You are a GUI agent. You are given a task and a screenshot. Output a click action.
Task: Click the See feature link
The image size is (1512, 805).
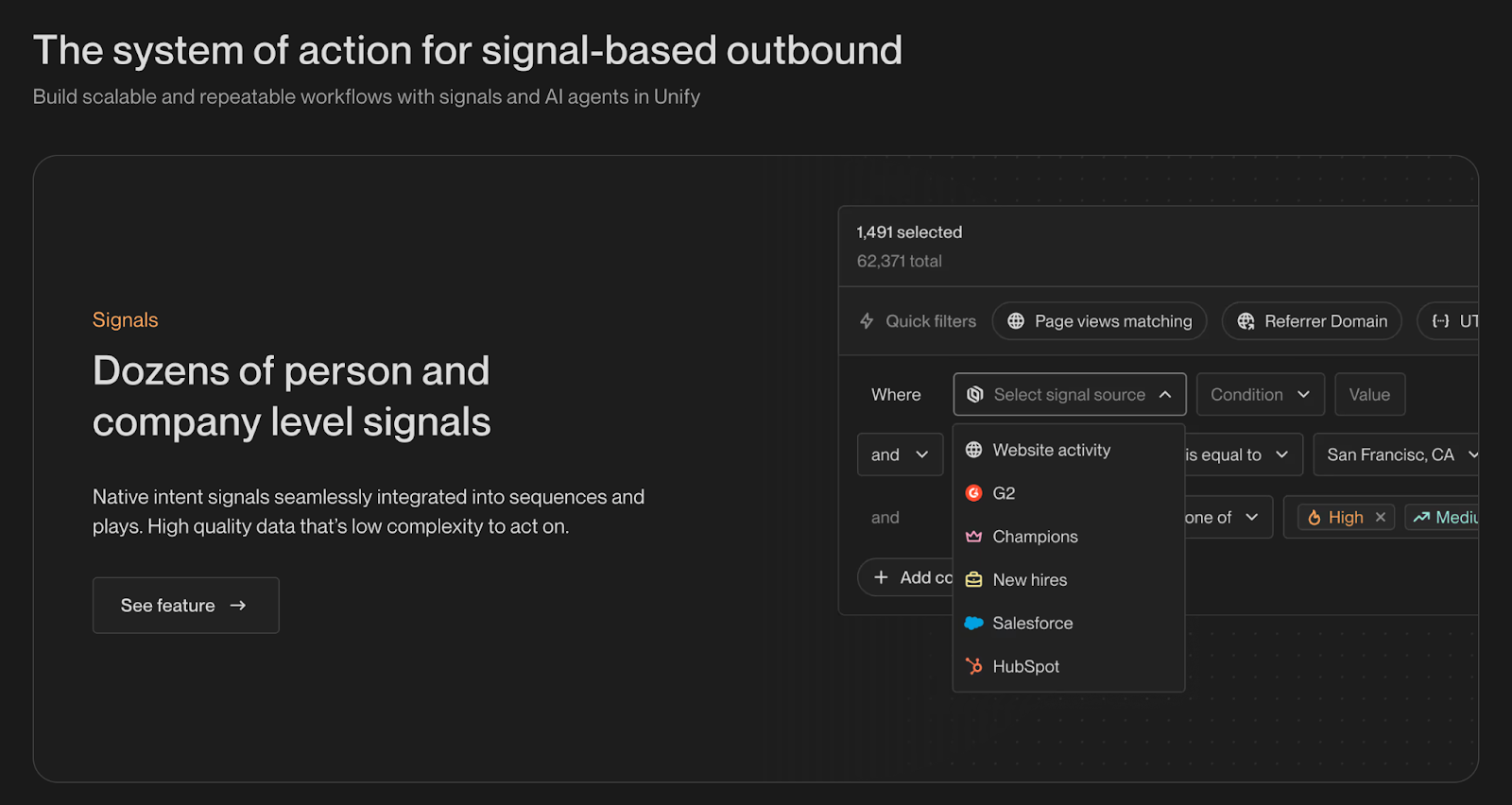185,605
